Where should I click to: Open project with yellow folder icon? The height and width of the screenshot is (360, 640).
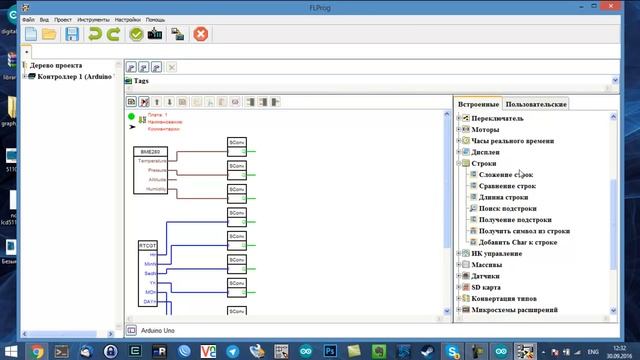49,34
